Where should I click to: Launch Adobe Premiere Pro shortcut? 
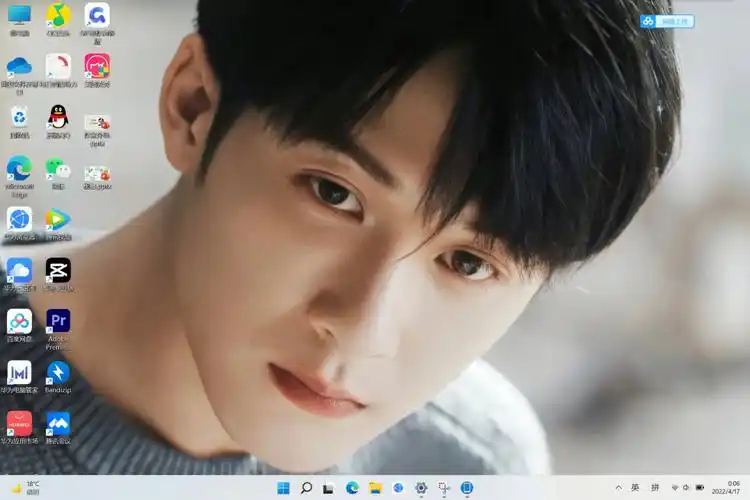pos(58,321)
